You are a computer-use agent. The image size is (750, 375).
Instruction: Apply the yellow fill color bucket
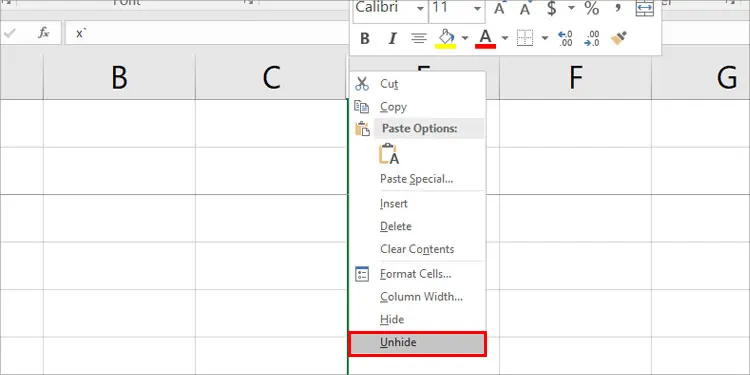446,39
